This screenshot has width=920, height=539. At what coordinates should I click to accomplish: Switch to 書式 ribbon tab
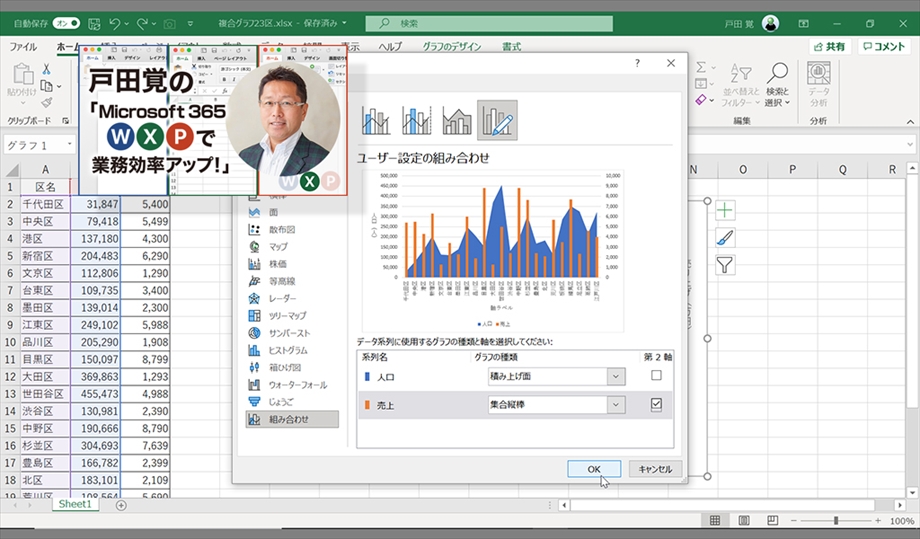pyautogui.click(x=511, y=47)
